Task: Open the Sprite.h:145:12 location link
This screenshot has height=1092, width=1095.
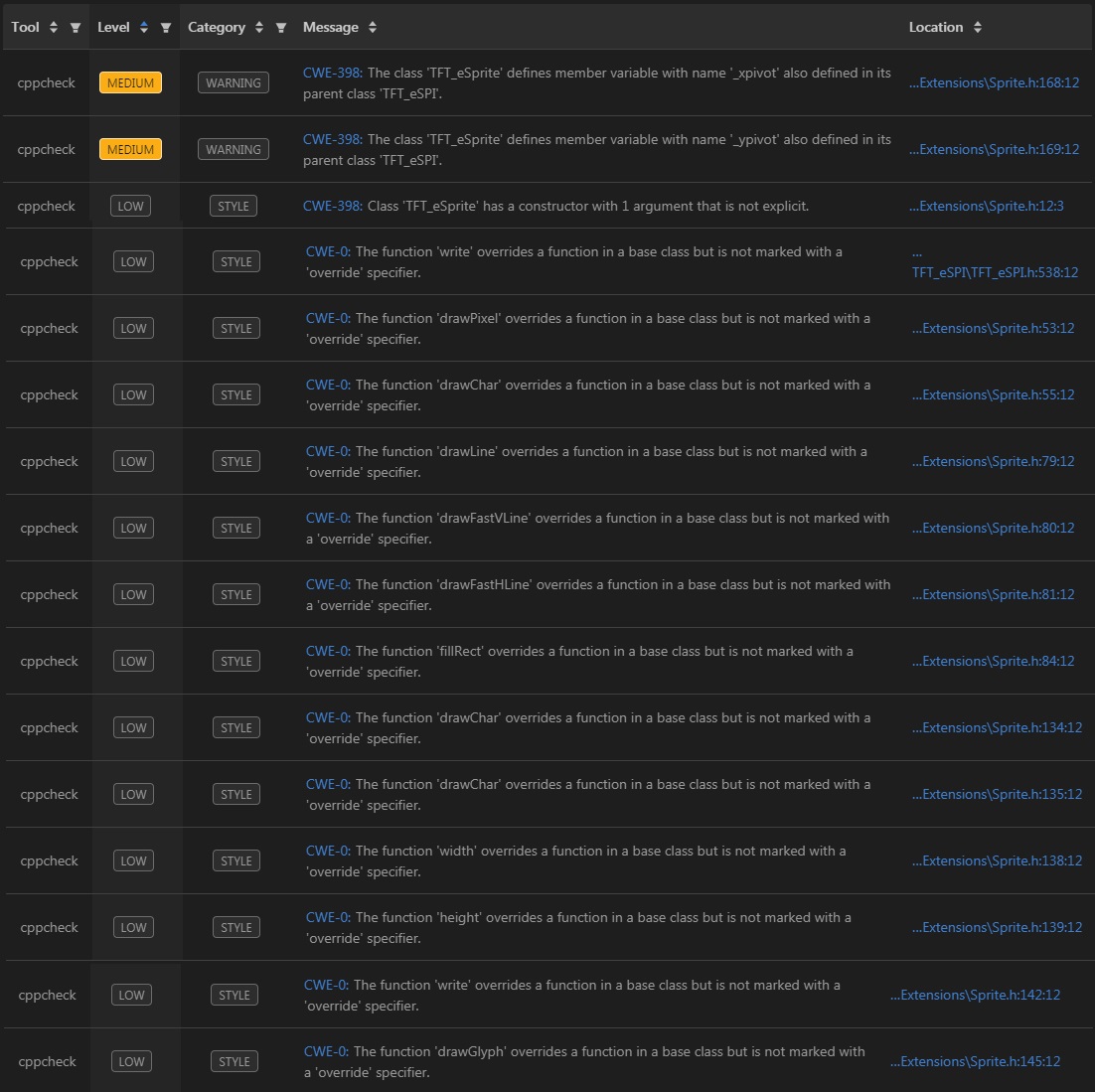Action: [975, 1061]
